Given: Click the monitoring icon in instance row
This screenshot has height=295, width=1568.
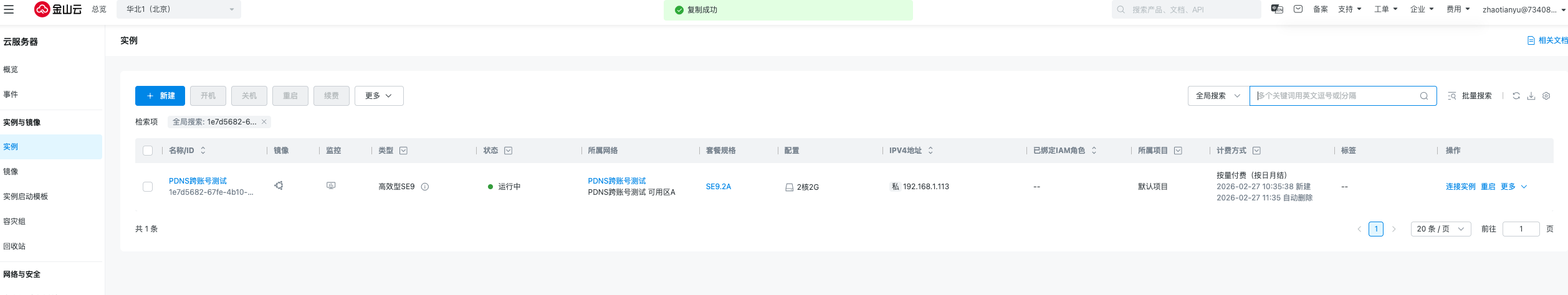Looking at the screenshot, I should [331, 186].
